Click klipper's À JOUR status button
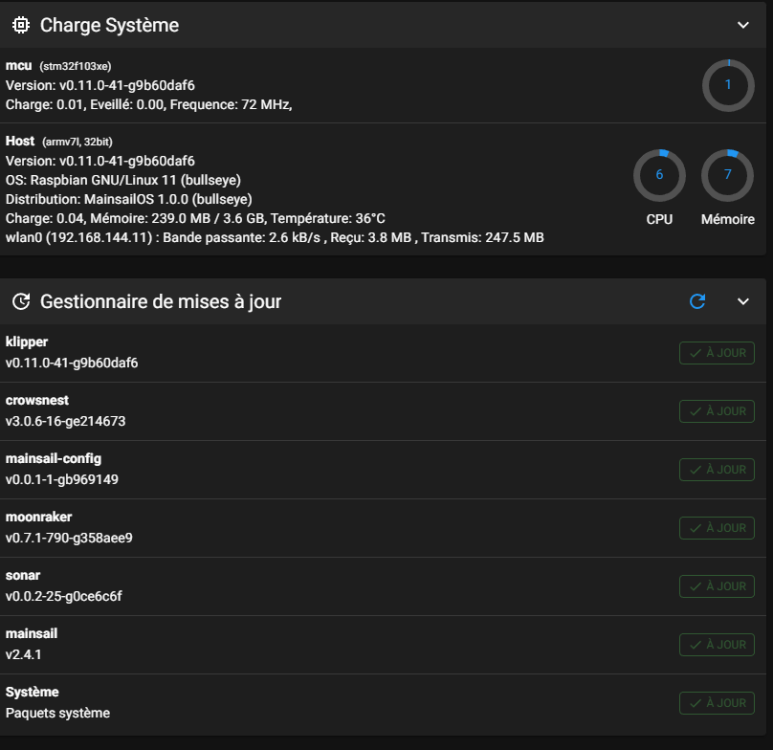The height and width of the screenshot is (750, 773). [717, 353]
